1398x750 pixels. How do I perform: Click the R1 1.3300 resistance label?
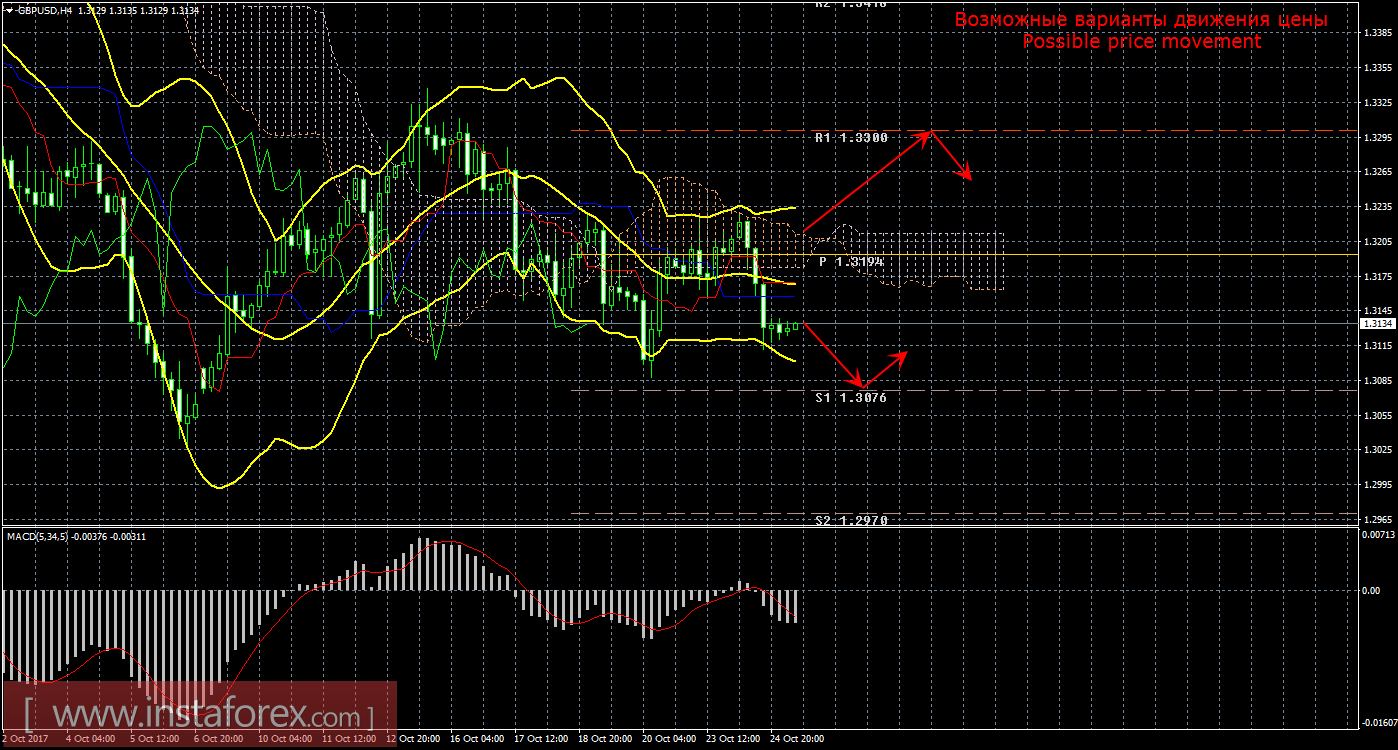pos(851,138)
